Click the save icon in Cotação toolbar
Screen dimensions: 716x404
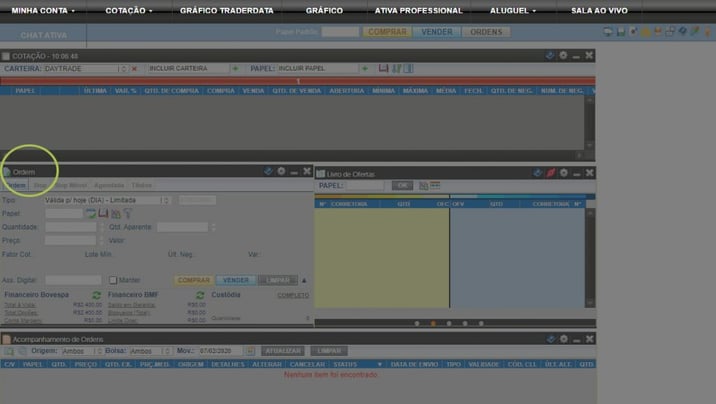[x=383, y=69]
